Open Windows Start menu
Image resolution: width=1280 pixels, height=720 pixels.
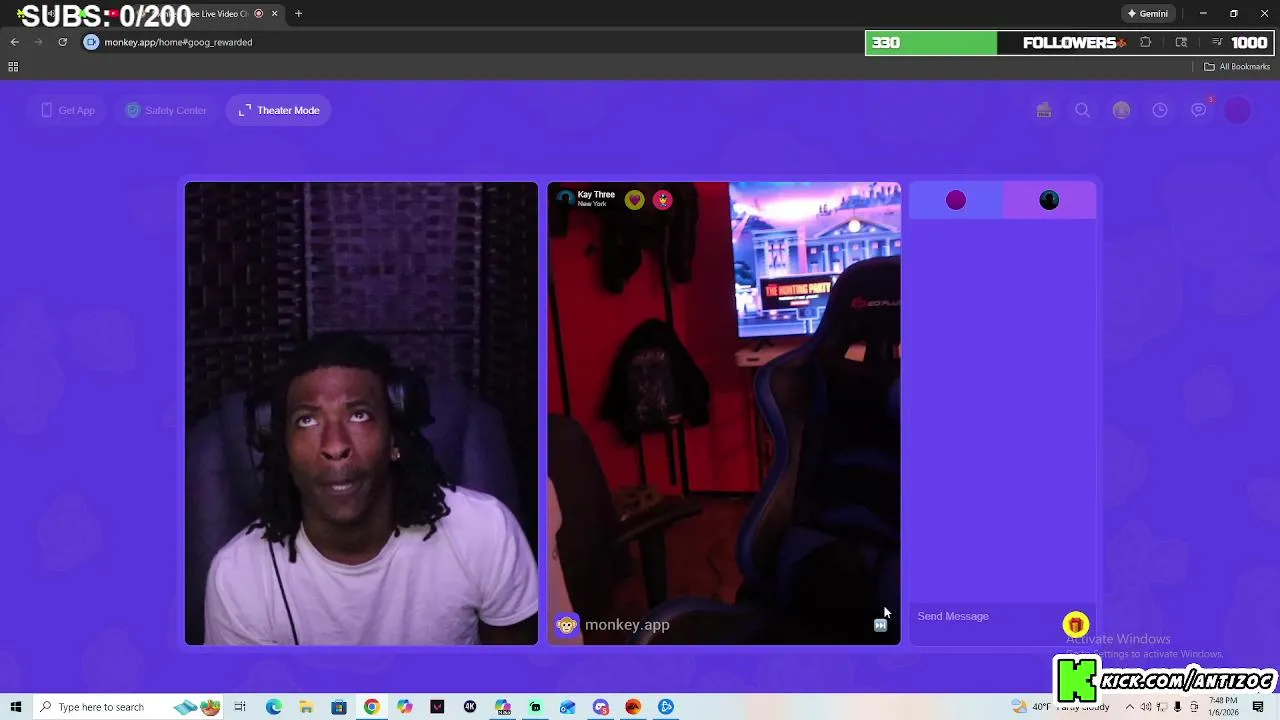[x=16, y=707]
